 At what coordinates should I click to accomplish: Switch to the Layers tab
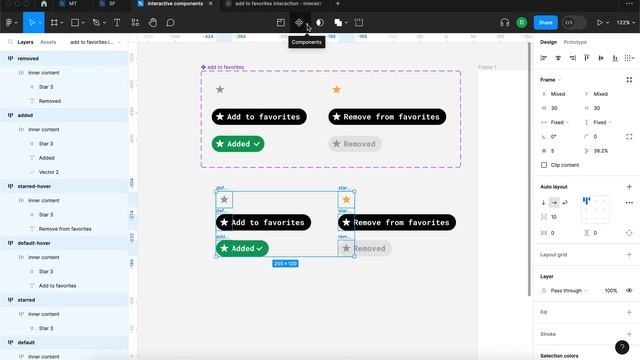click(x=25, y=42)
